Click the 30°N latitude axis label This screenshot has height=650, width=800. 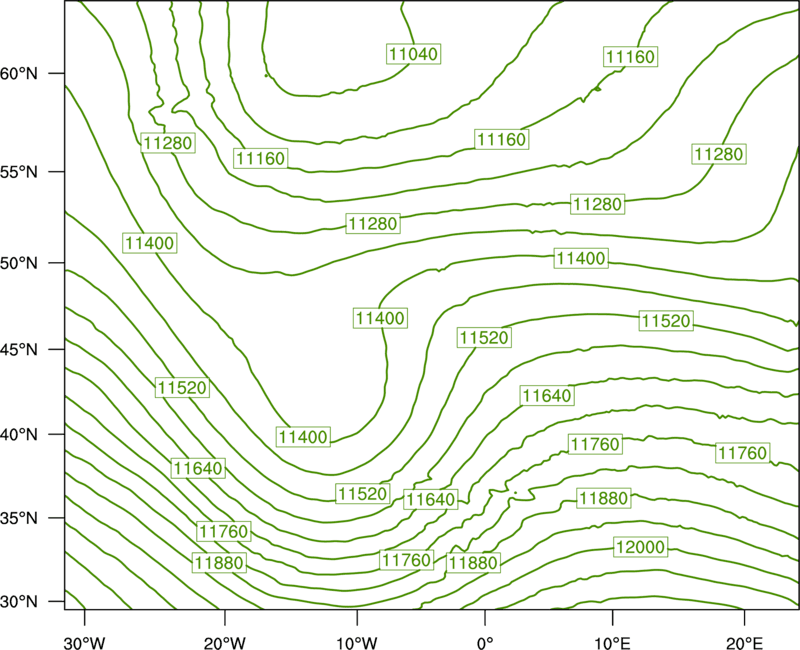(19, 602)
